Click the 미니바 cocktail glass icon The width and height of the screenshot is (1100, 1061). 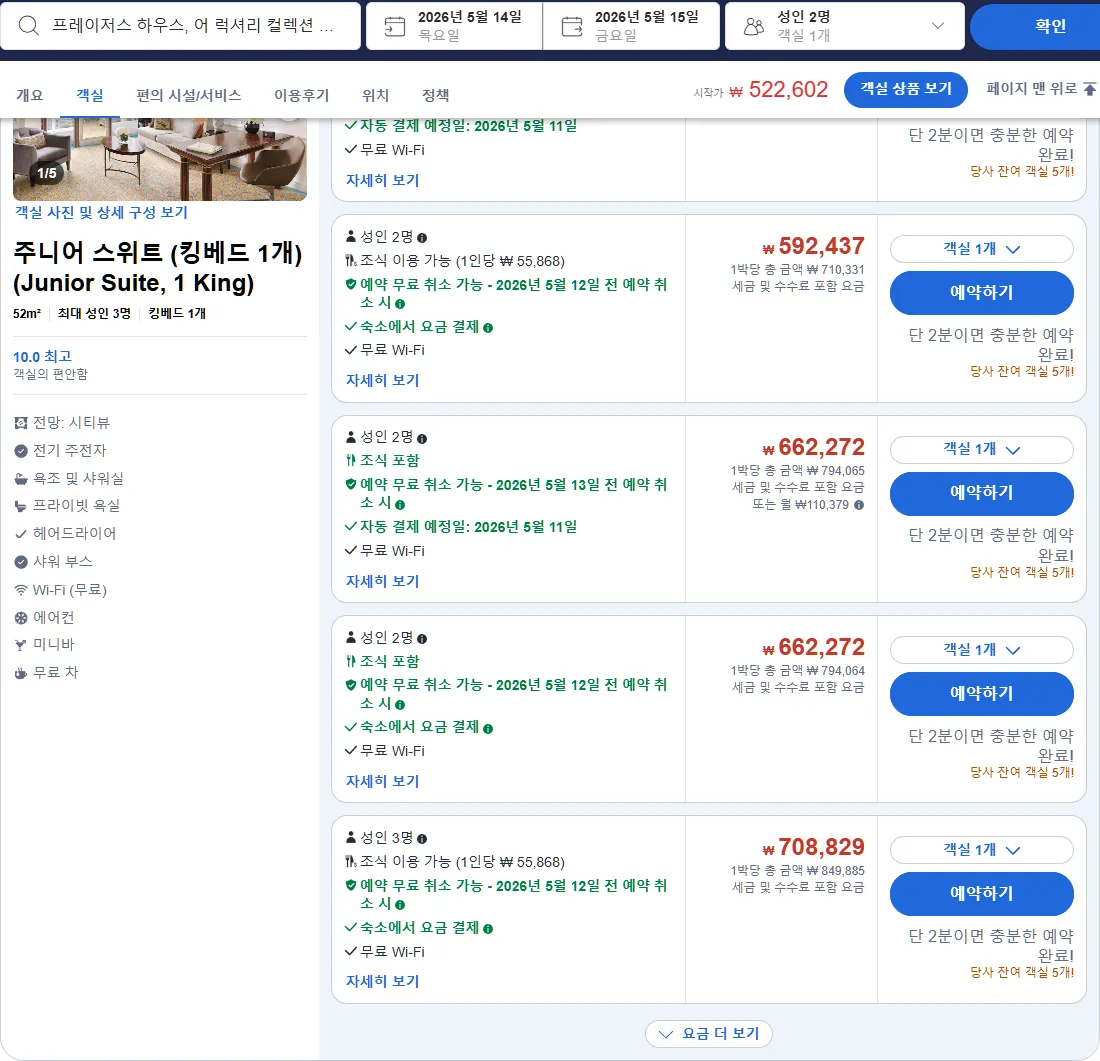click(21, 645)
